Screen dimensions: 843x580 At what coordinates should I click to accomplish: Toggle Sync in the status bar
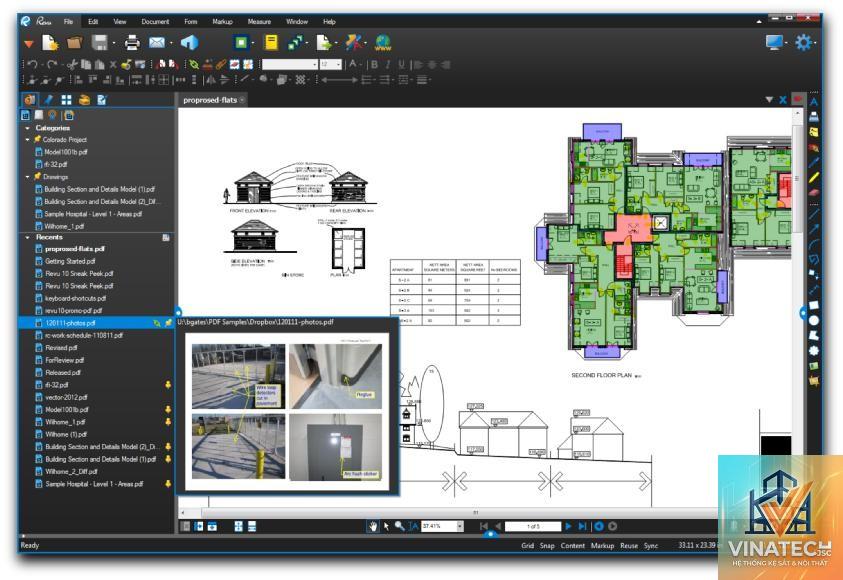[651, 546]
